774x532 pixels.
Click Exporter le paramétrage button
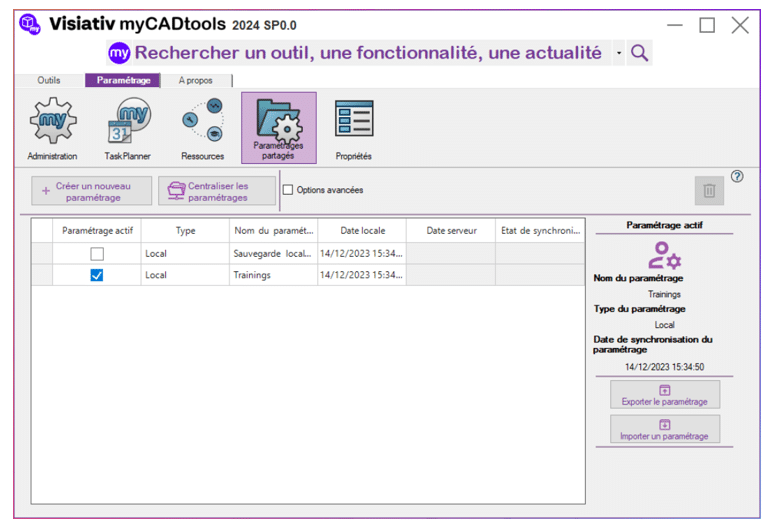coord(665,394)
